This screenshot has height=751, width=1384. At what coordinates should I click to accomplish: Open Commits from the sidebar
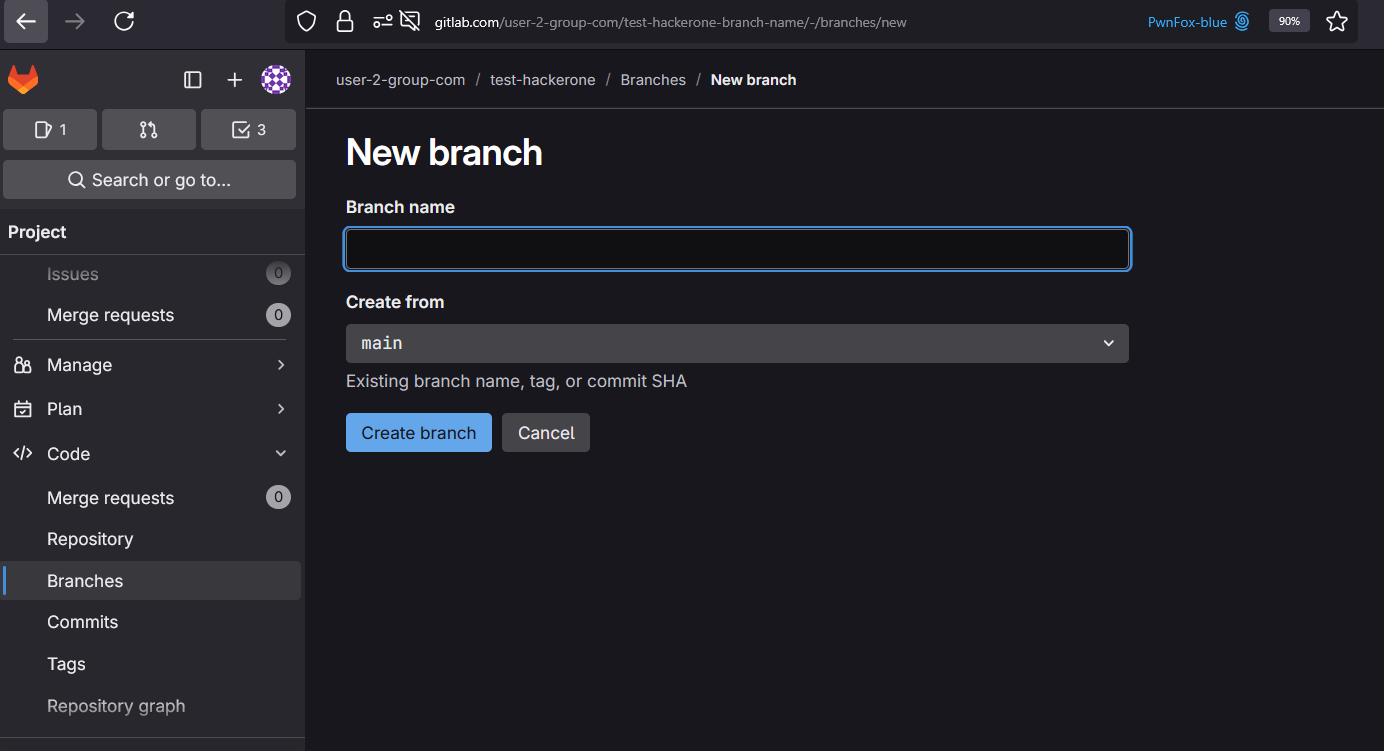tap(82, 622)
